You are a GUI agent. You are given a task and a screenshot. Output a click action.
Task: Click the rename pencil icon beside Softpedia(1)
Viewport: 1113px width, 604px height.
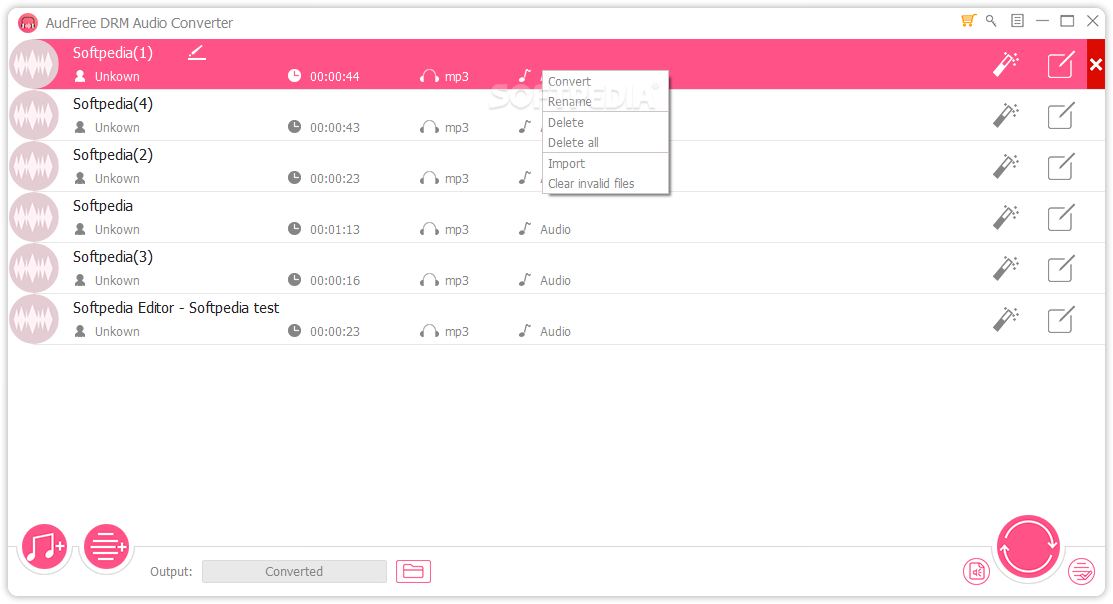click(197, 53)
